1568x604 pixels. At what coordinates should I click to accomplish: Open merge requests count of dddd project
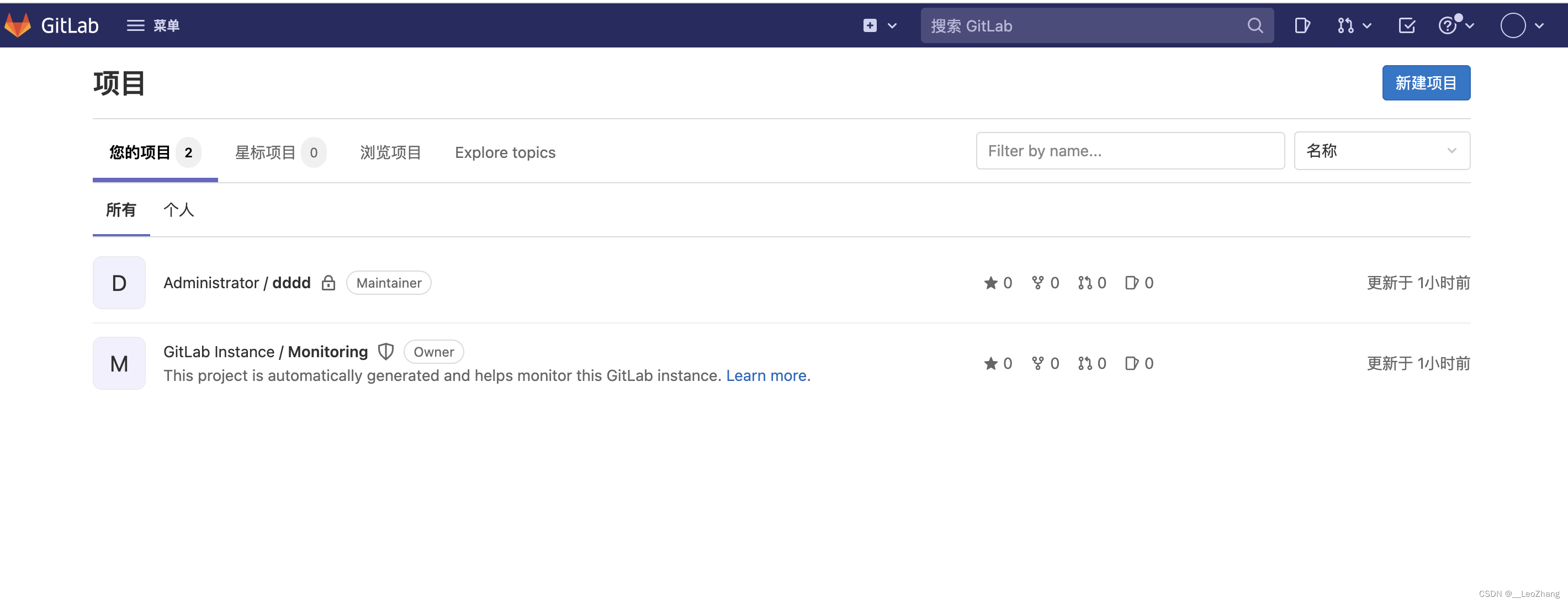pyautogui.click(x=1092, y=283)
